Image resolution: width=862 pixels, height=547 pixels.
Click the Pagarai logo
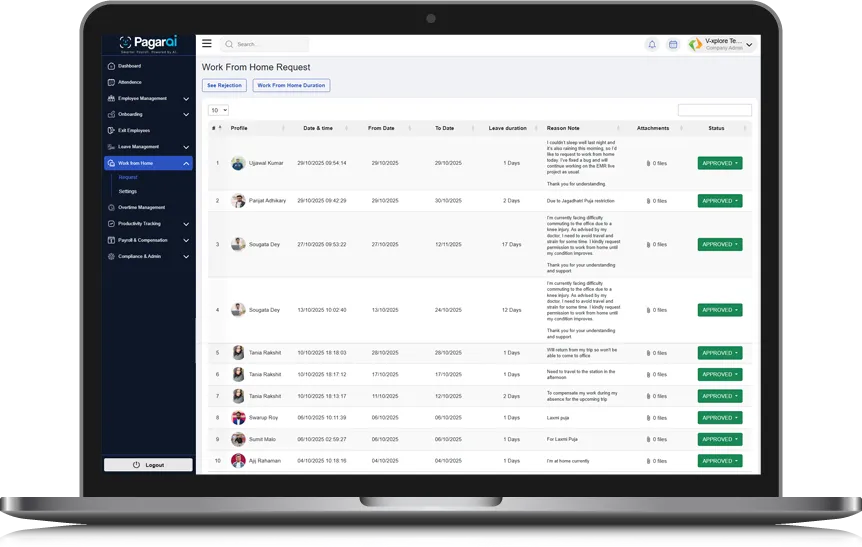pos(148,43)
